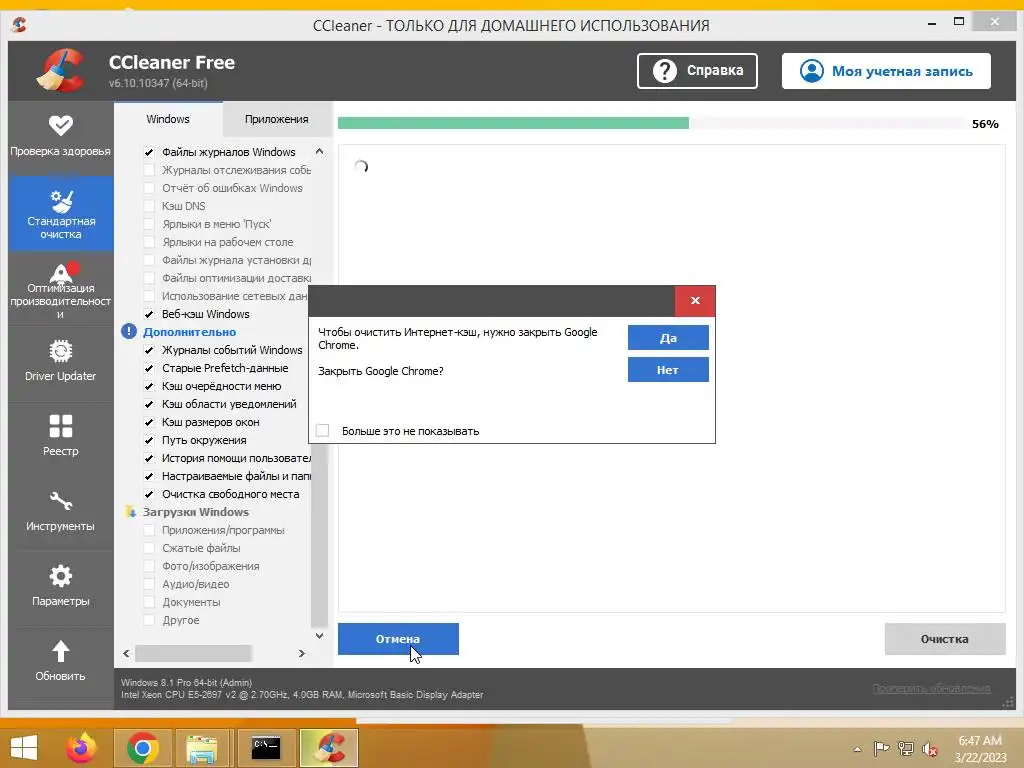Toggle 'Больше это не показывать' checkbox

[x=323, y=430]
